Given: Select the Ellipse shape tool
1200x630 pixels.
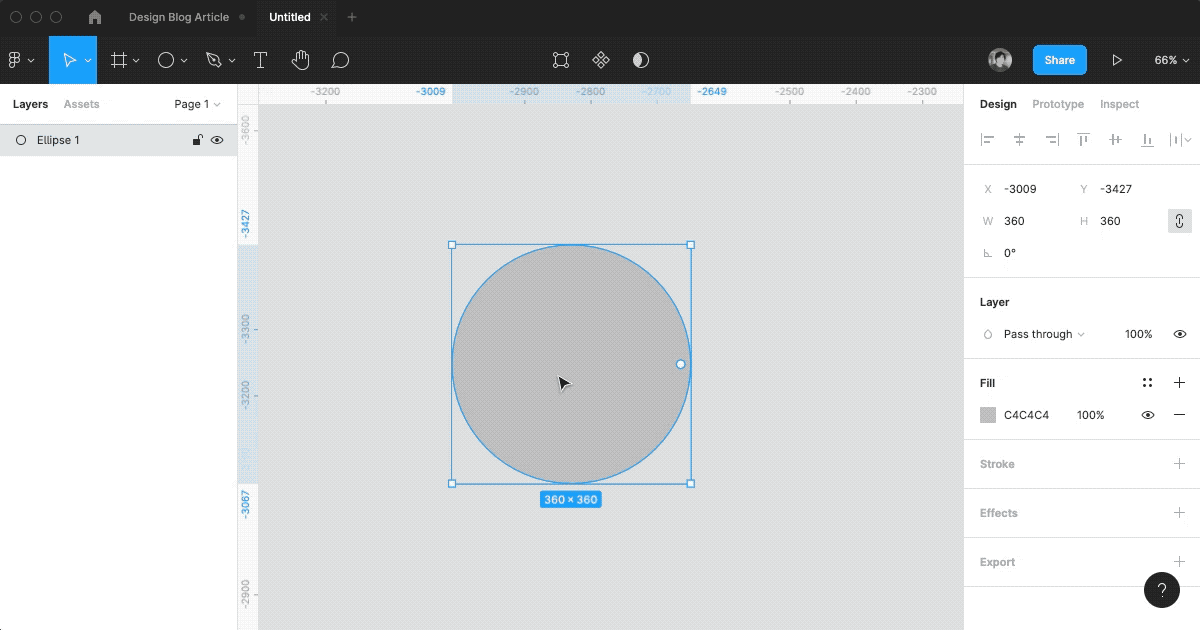Looking at the screenshot, I should click(x=165, y=60).
